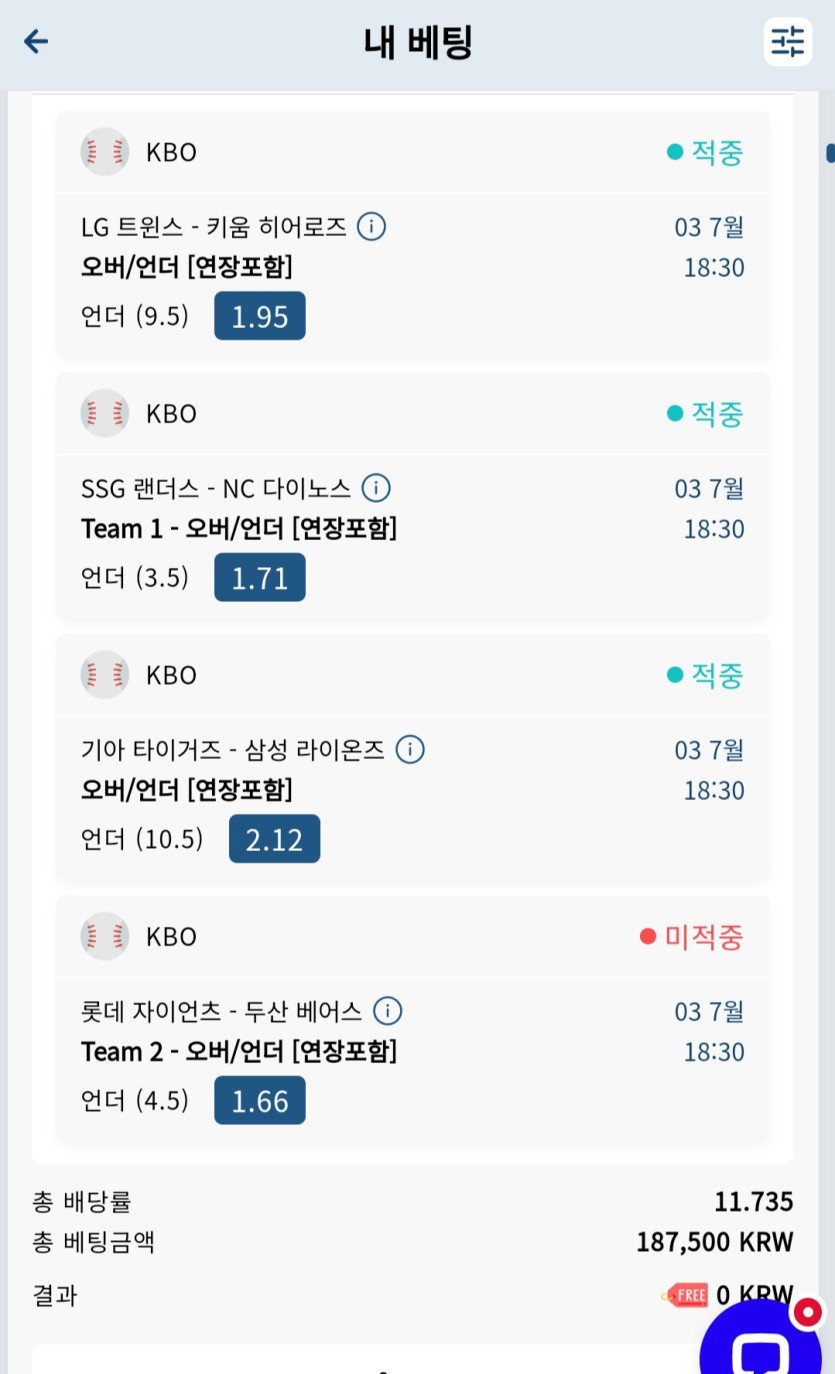This screenshot has width=835, height=1374.
Task: Open the filter settings icon
Action: point(787,41)
